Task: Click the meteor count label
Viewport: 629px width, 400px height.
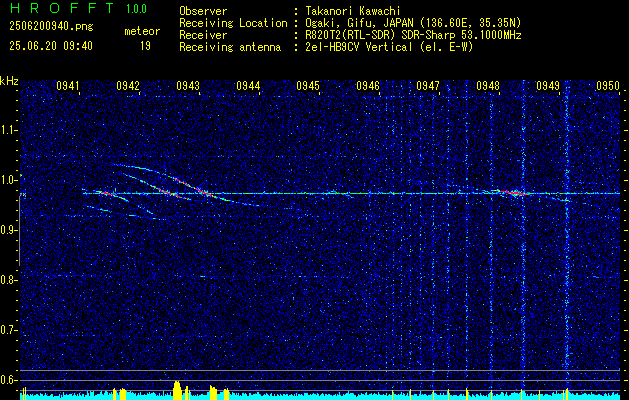Action: click(x=142, y=31)
